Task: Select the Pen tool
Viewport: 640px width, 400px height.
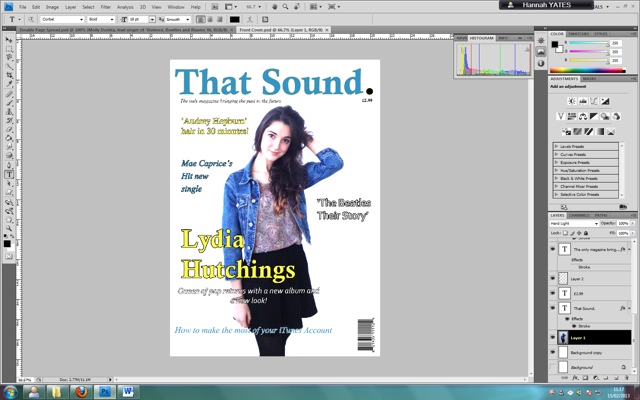Action: (9, 166)
